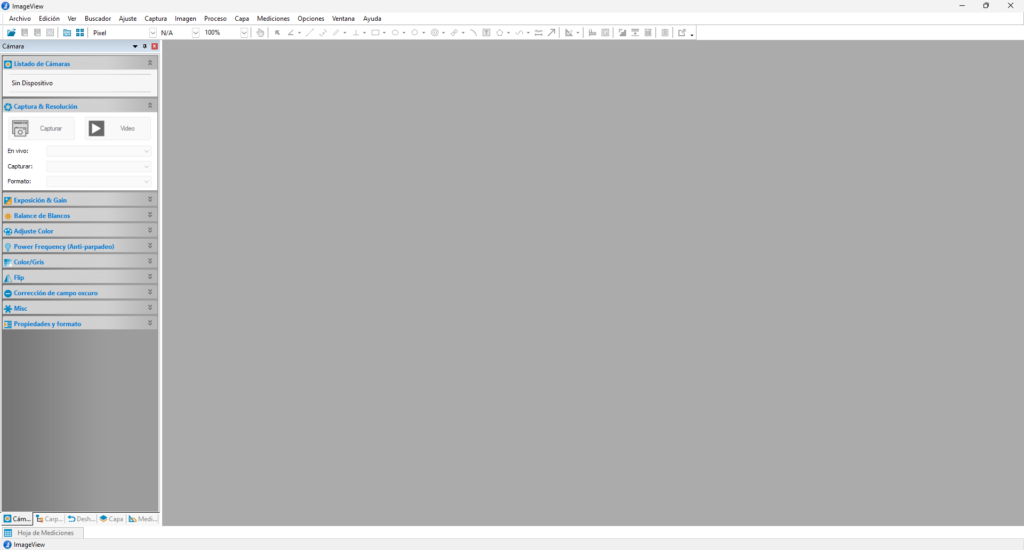Expand the Propiedades y formato section
Viewport: 1024px width, 550px height.
(x=150, y=323)
